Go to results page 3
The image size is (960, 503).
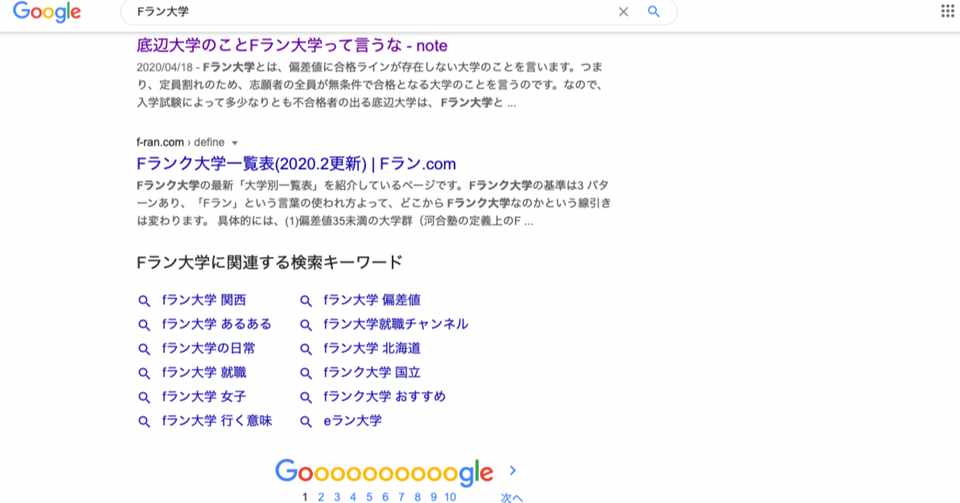(x=337, y=497)
